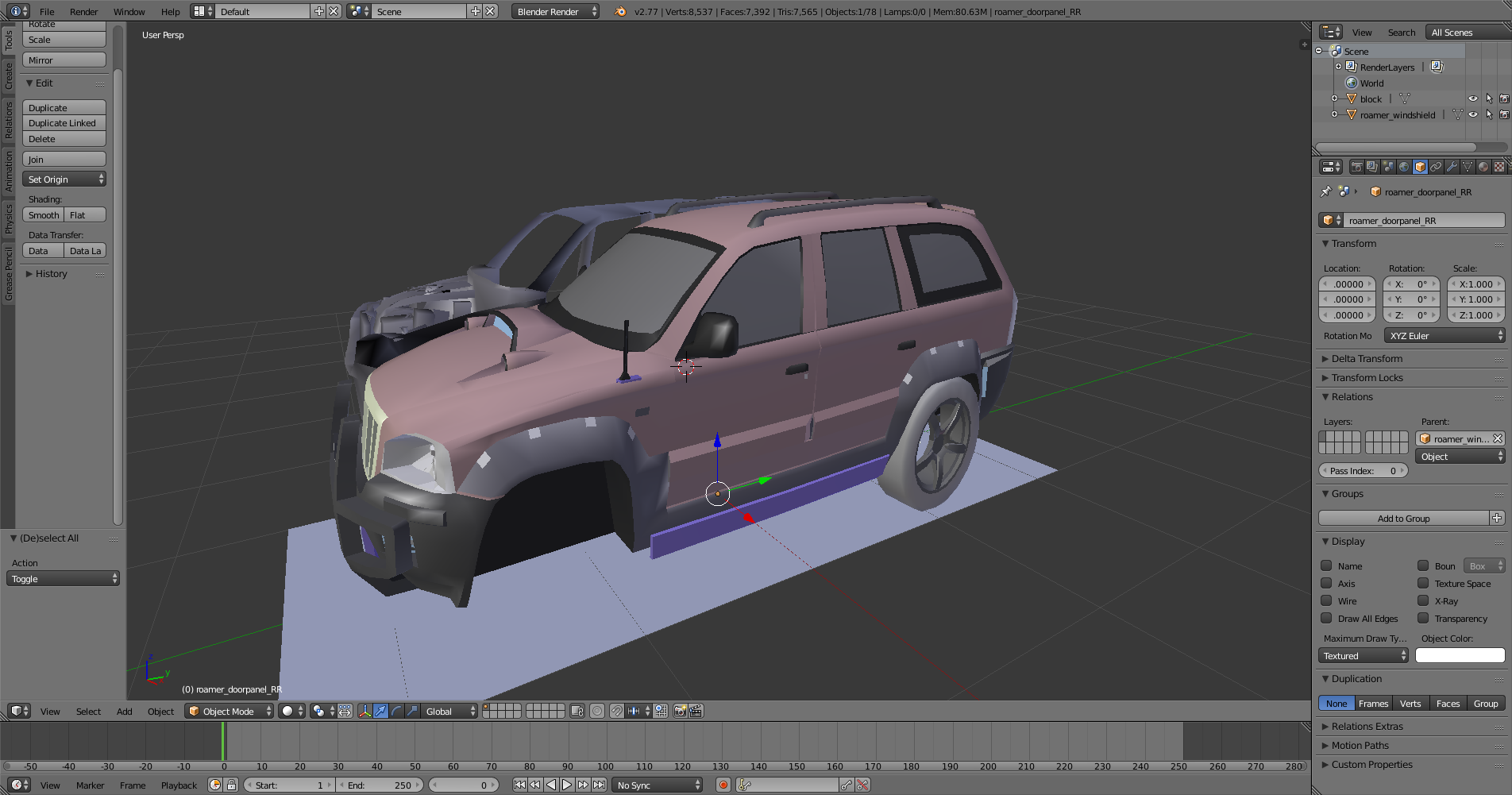The width and height of the screenshot is (1512, 795).
Task: Click the End frame field in timeline
Action: point(380,785)
